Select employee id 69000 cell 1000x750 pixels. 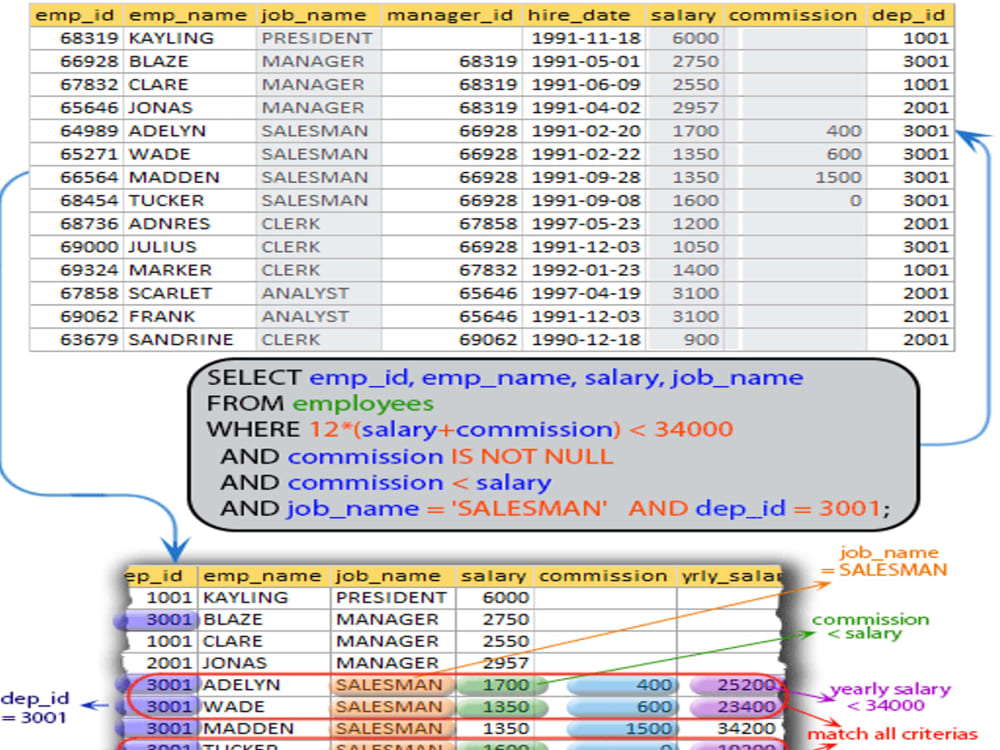tap(76, 247)
